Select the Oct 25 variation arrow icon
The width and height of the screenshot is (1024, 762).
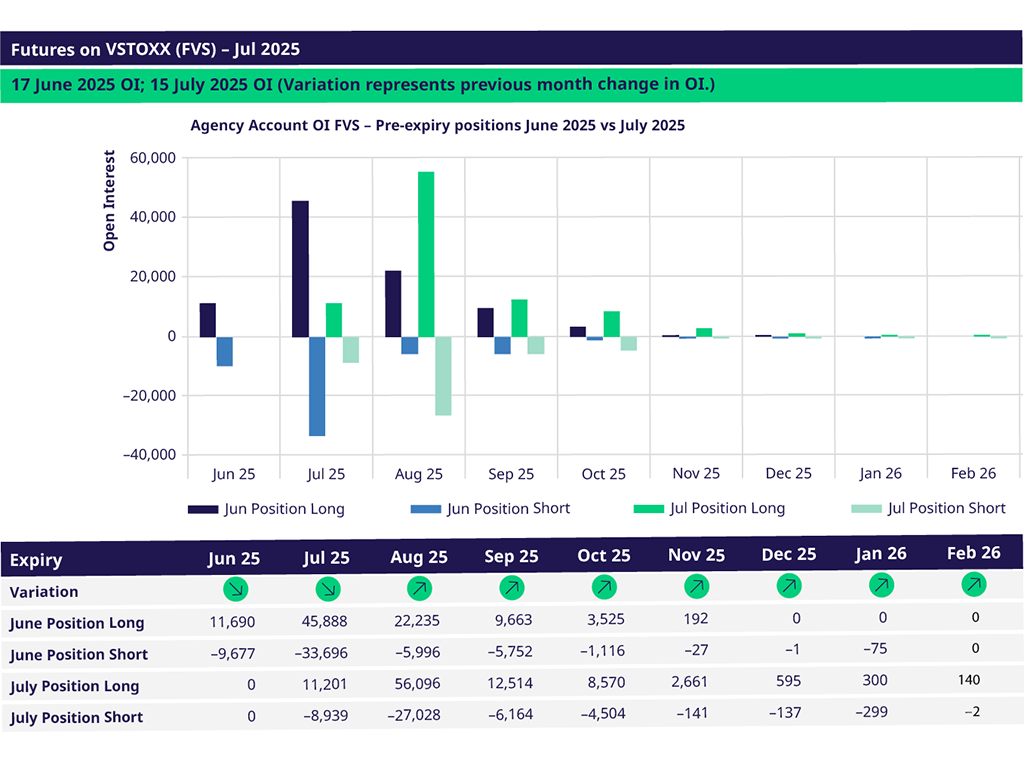point(604,586)
